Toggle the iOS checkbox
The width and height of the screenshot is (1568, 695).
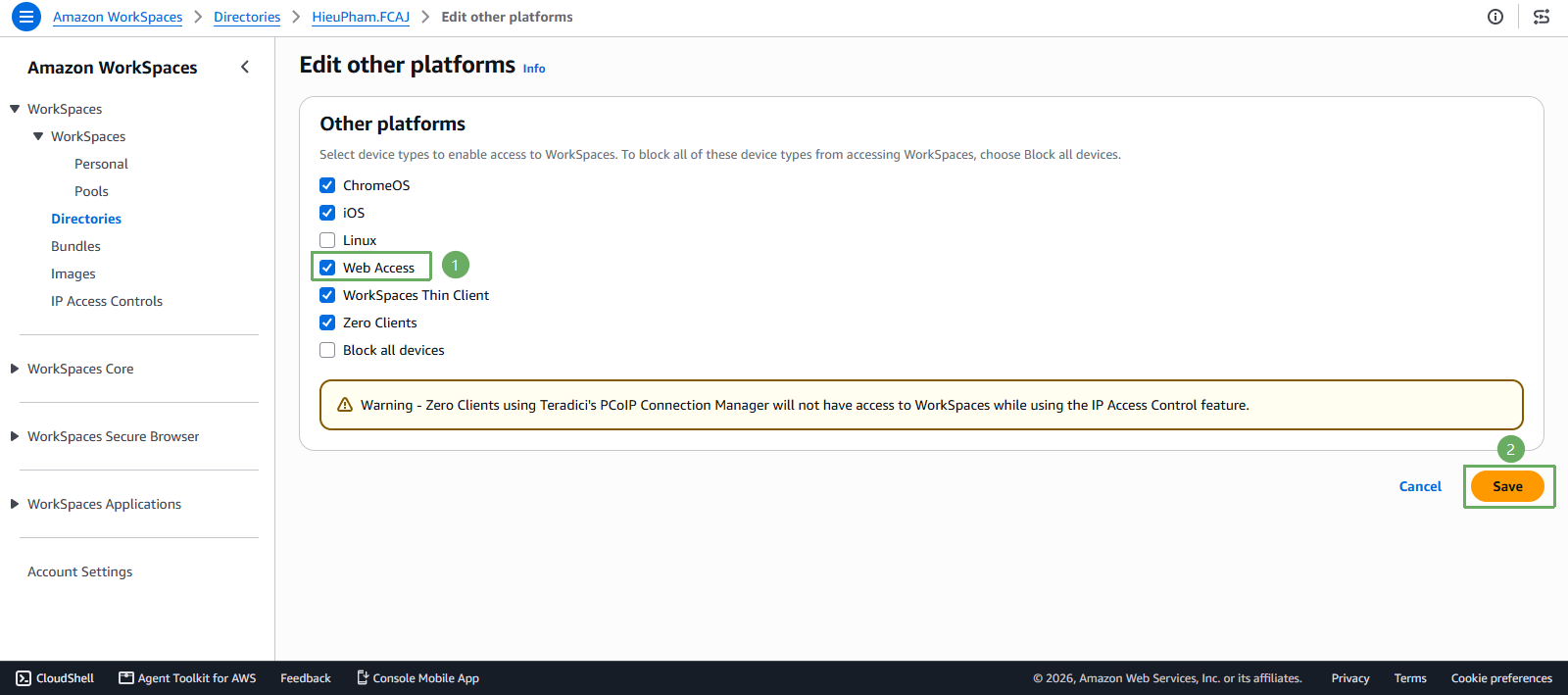(x=327, y=213)
